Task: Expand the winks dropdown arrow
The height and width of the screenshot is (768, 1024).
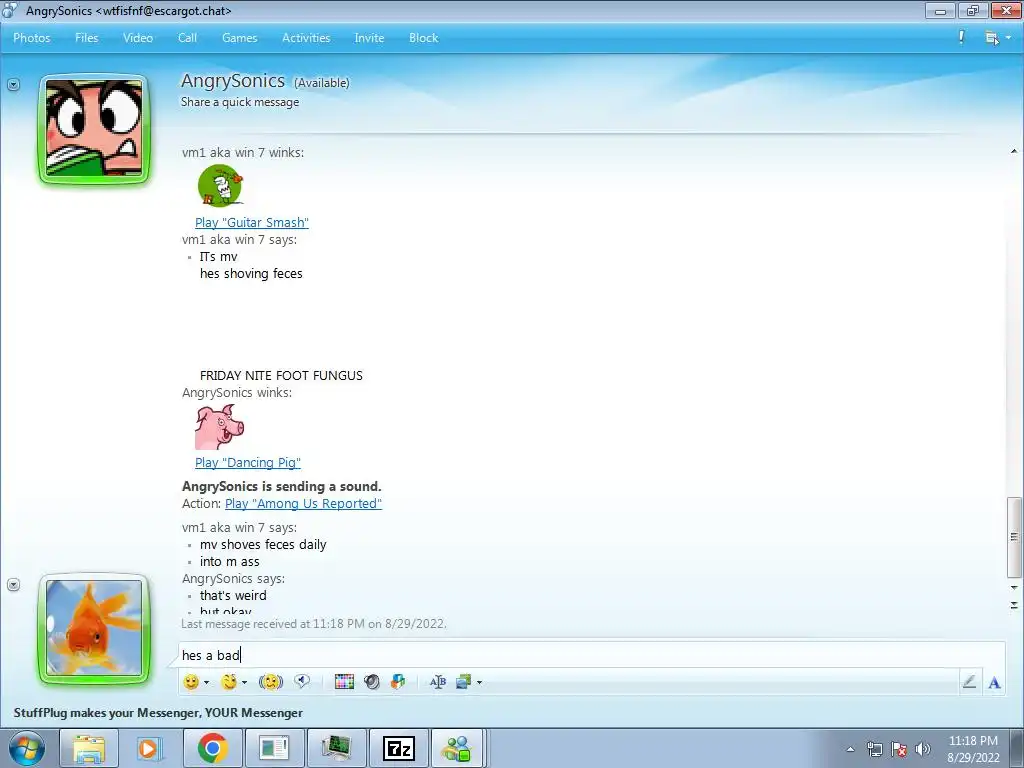Action: coord(244,682)
